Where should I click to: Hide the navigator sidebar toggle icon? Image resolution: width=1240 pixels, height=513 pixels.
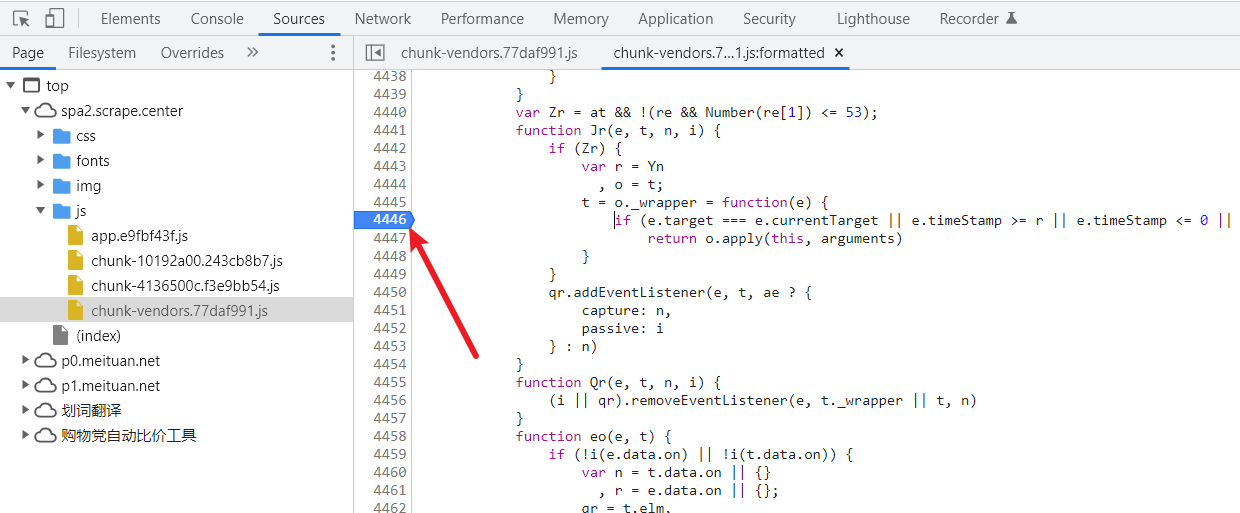(375, 53)
